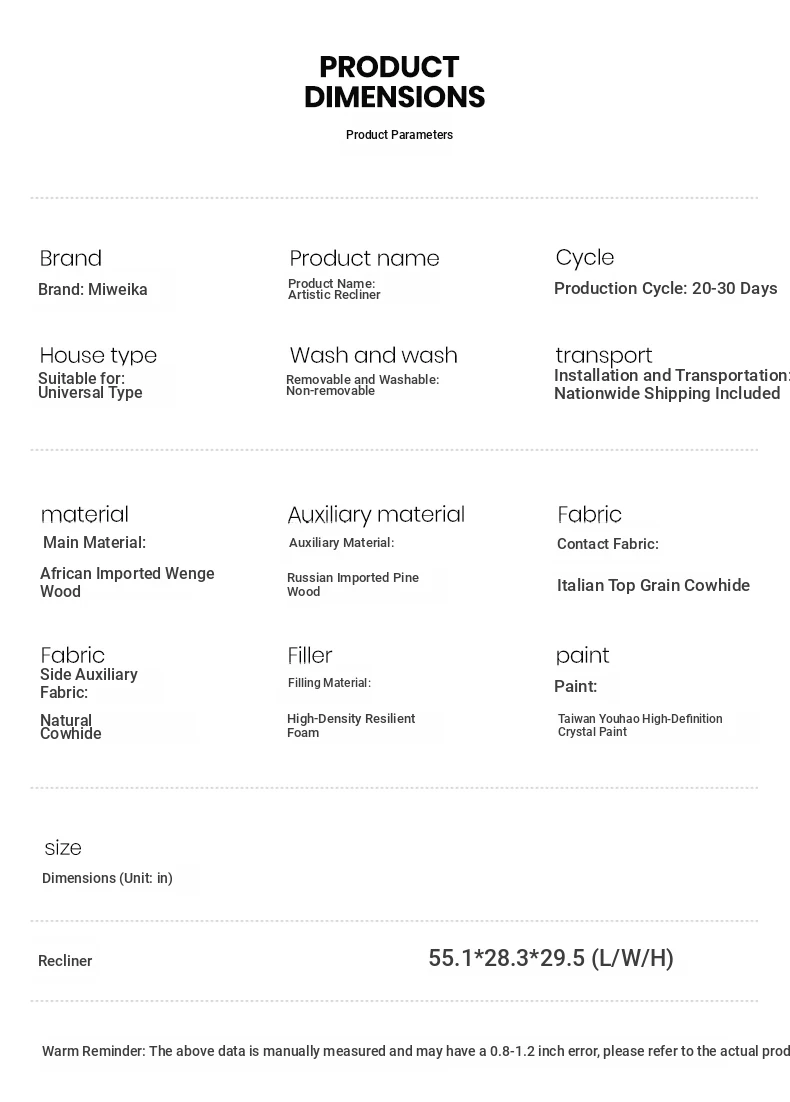Click the African Imported Wenge Wood text
Screen dimensions: 790x1102
(x=126, y=582)
